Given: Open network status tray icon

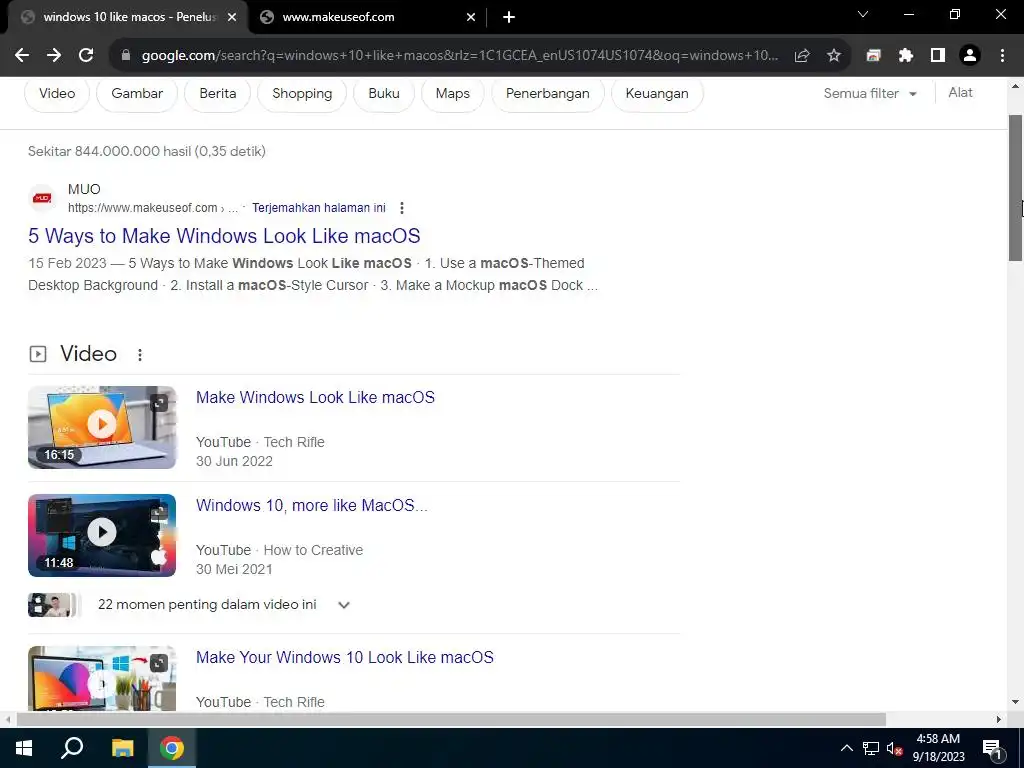Looking at the screenshot, I should [871, 748].
